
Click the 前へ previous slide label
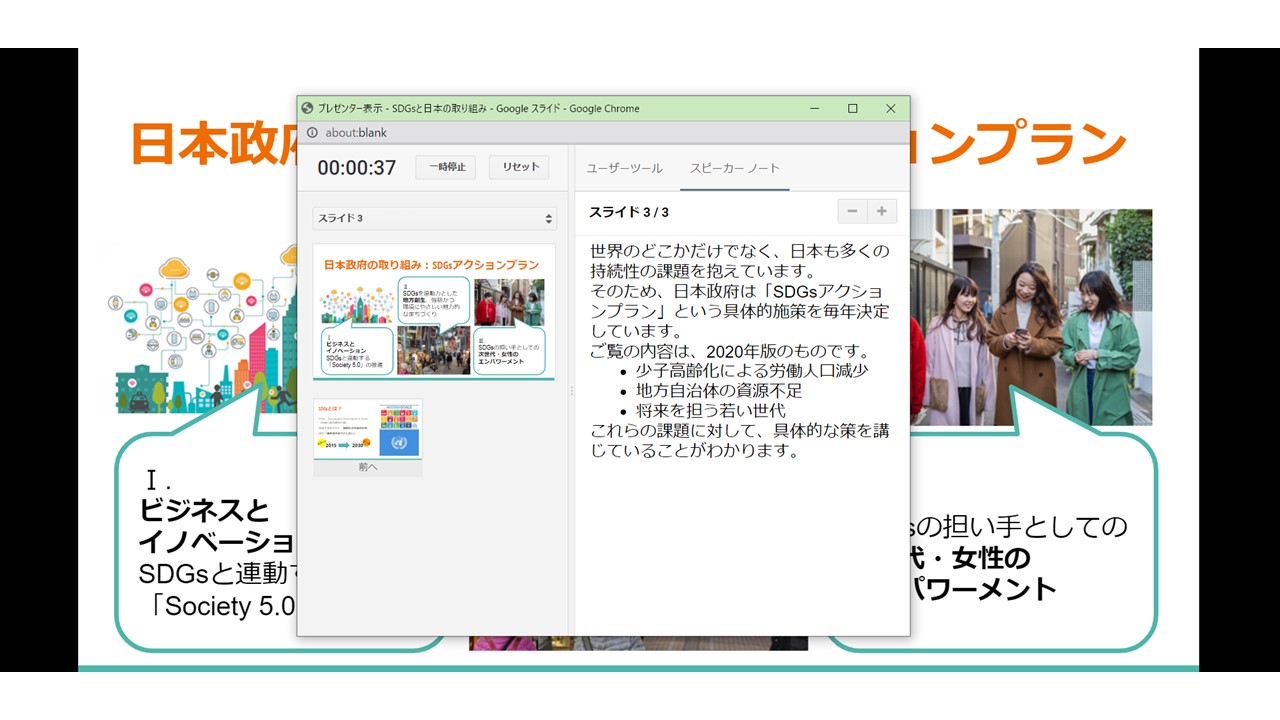(x=368, y=467)
